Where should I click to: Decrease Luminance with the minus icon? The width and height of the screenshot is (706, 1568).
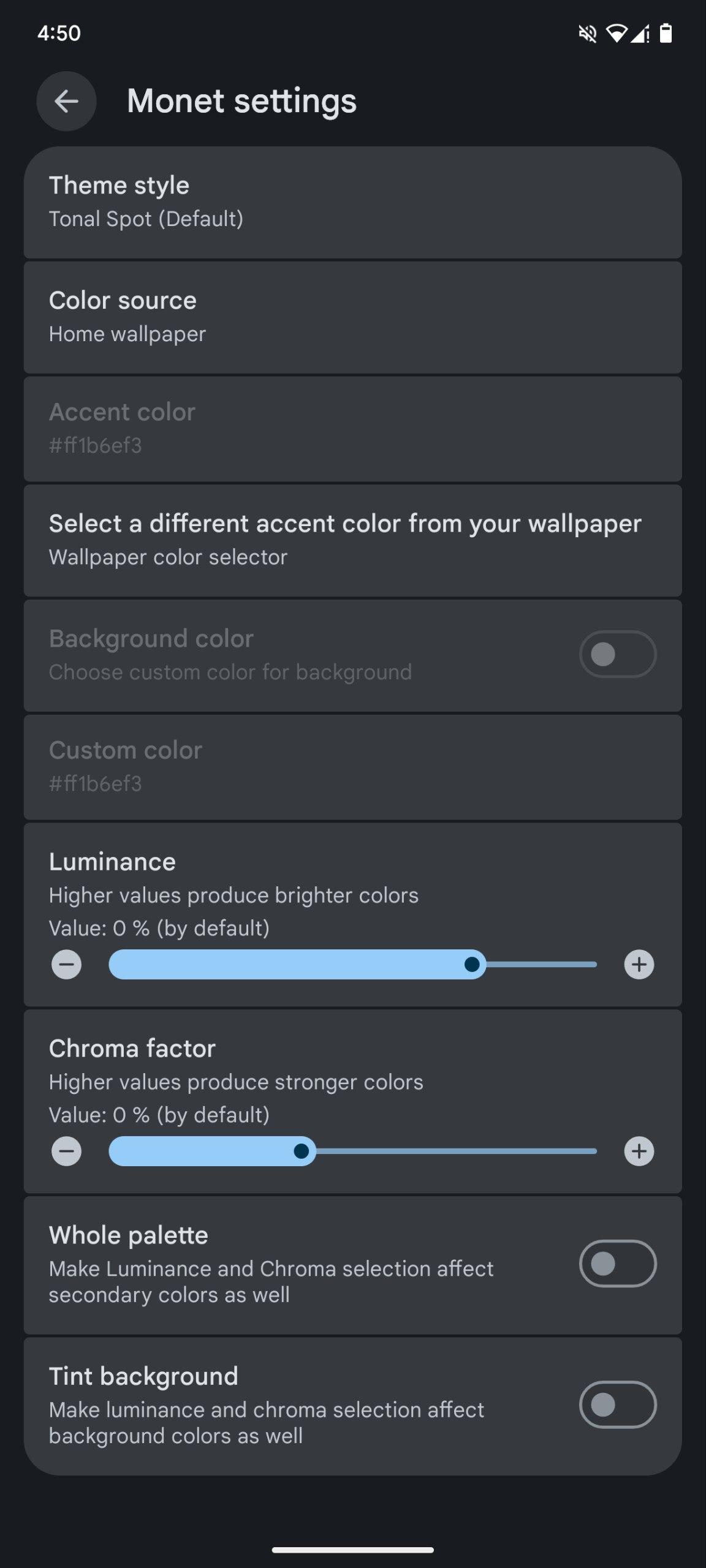[x=66, y=965]
